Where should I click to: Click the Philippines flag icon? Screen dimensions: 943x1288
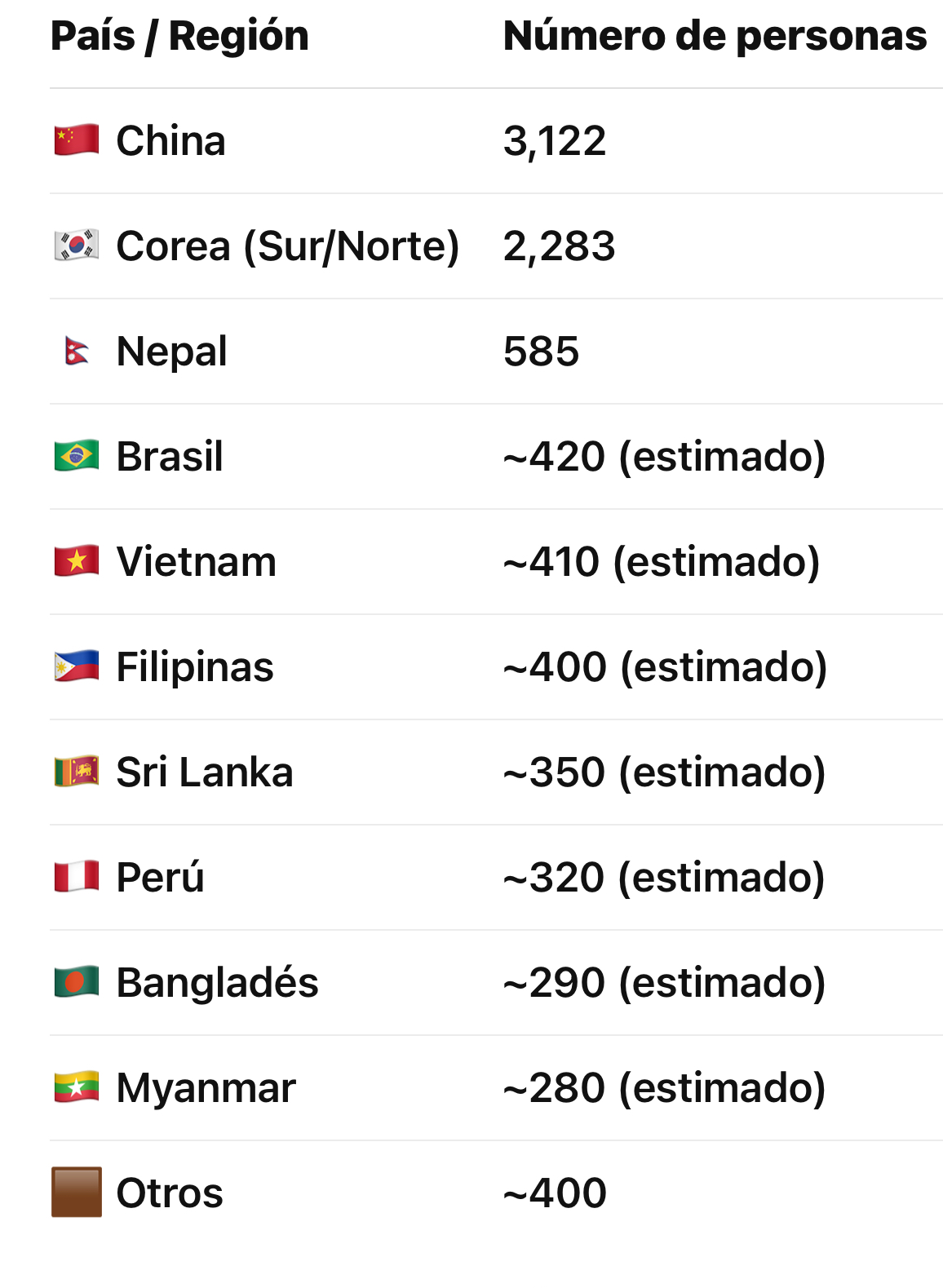tap(77, 666)
